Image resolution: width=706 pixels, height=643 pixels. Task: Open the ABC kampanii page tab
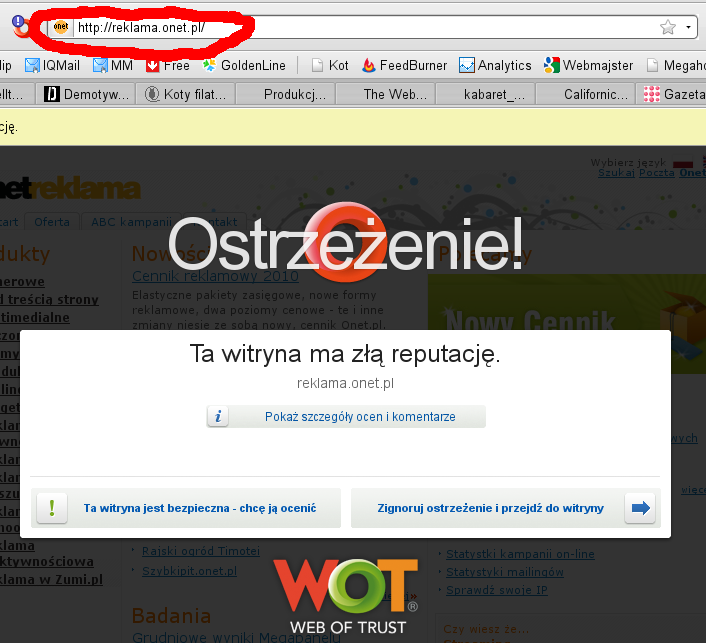point(131,222)
